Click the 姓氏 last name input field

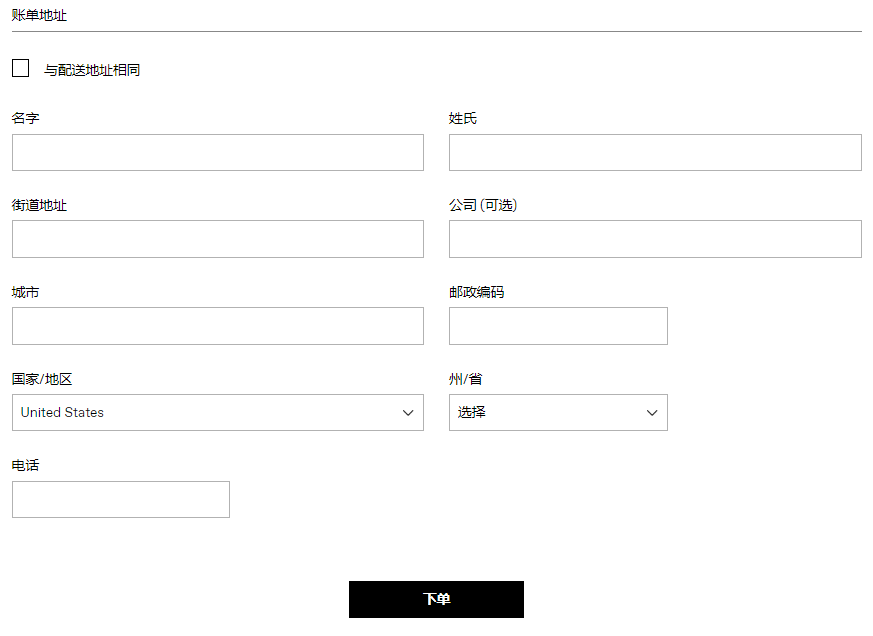coord(654,152)
